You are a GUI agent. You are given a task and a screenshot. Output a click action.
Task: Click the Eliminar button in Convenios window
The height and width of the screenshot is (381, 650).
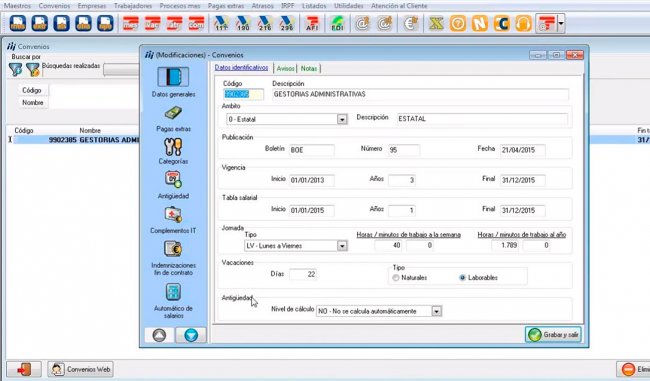point(633,369)
